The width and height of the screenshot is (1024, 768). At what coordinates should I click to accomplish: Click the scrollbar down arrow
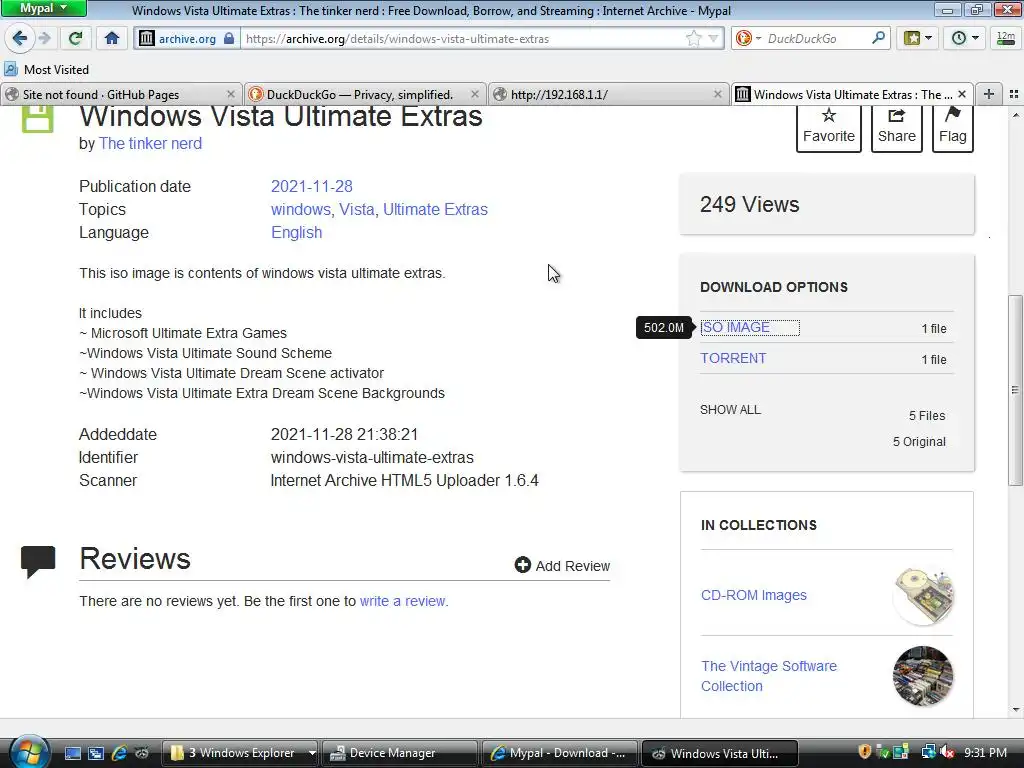[x=1015, y=709]
